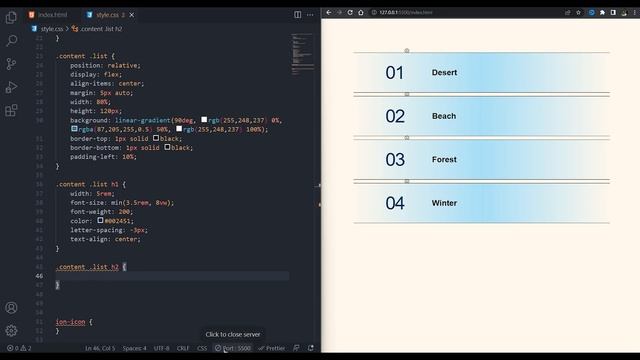Toggle the browser side panel icon

613,13
